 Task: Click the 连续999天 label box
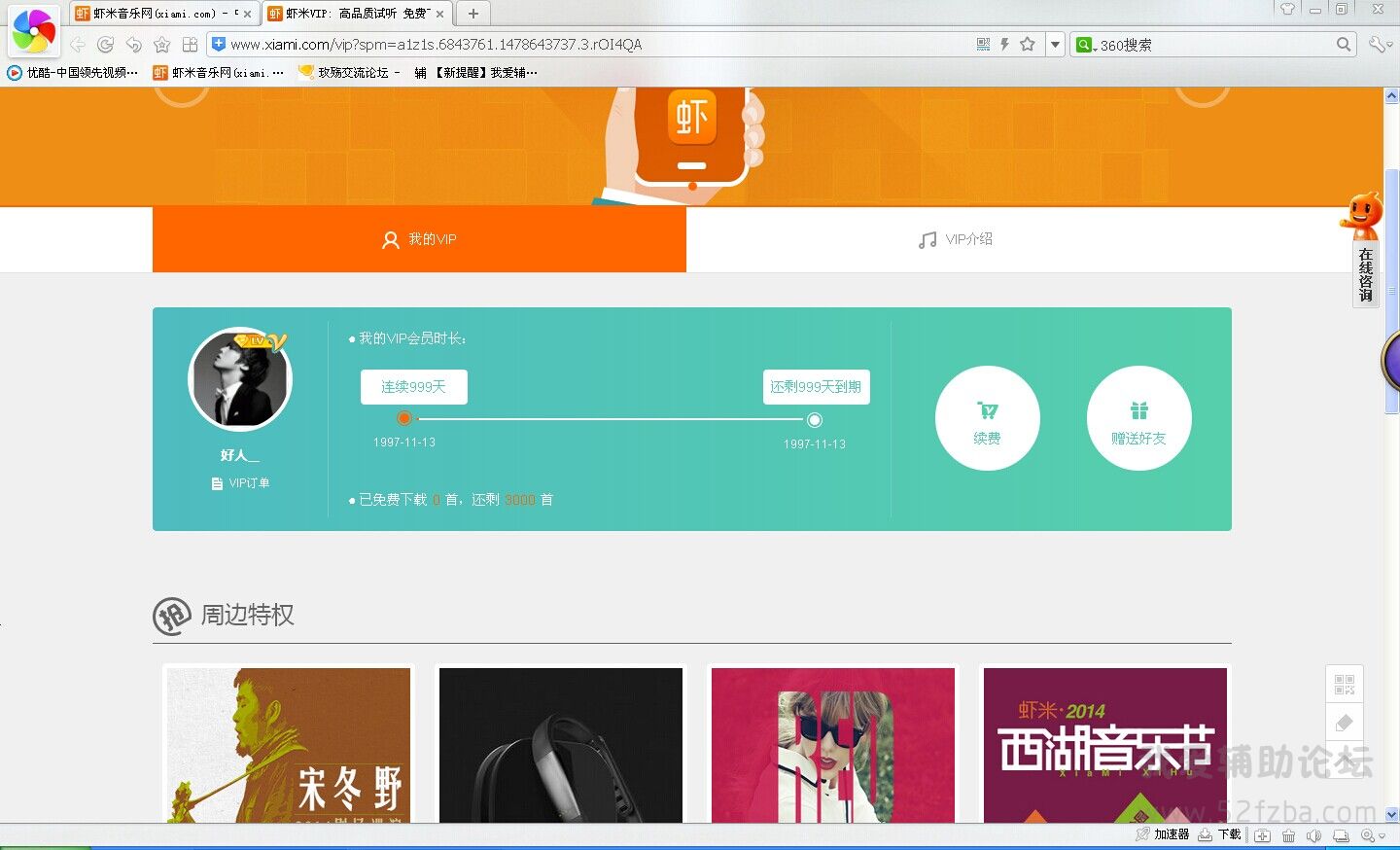[x=414, y=387]
